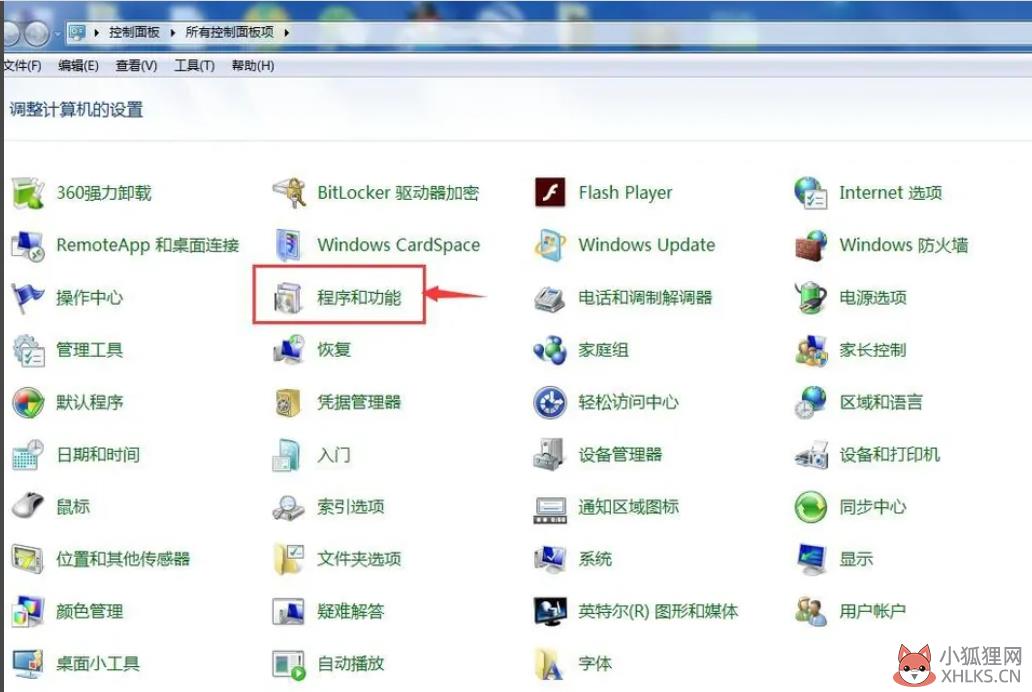Screen dimensions: 1032x692
Task: Open the 电话和调制解调器 icon
Action: (x=550, y=298)
